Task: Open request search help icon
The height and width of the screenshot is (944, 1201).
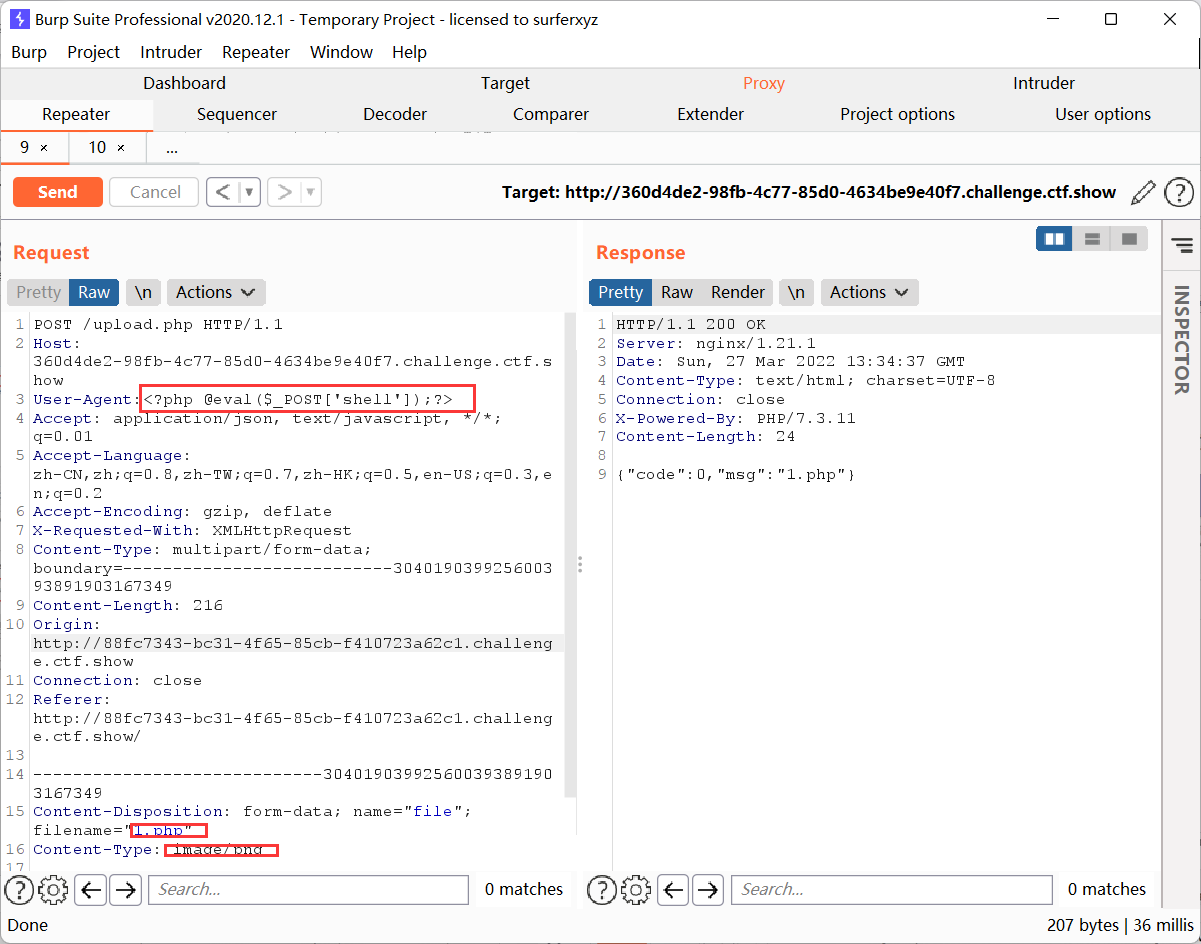Action: (19, 889)
